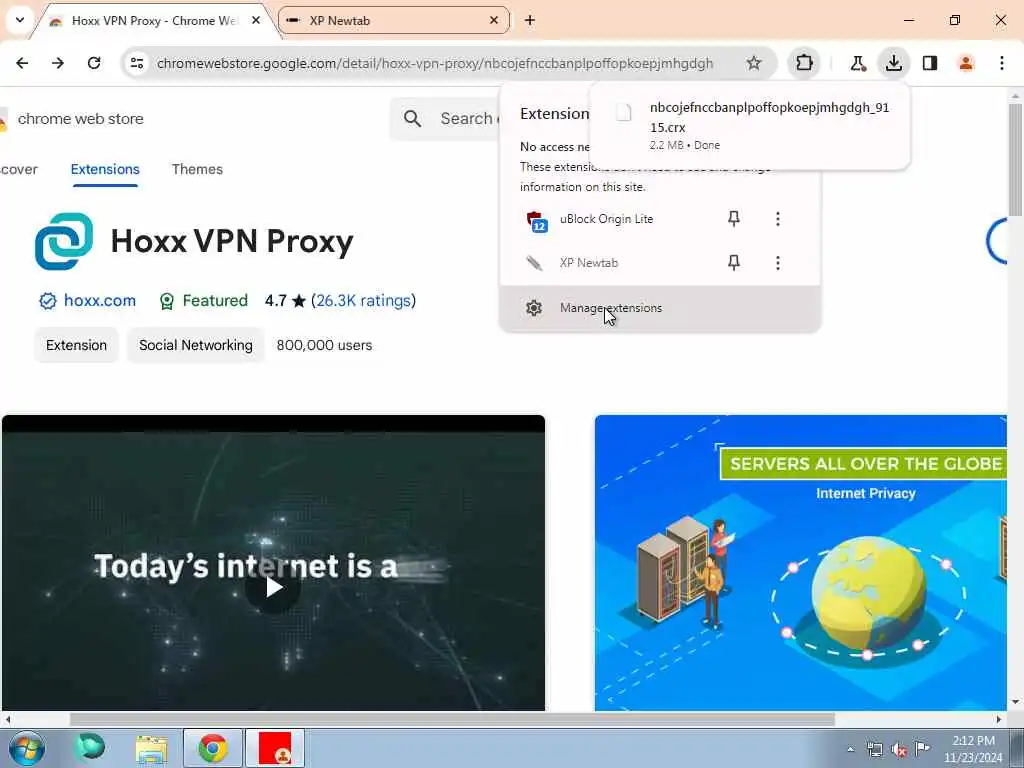Viewport: 1024px width, 768px height.
Task: Switch to the XP Newtab tab
Action: (394, 20)
